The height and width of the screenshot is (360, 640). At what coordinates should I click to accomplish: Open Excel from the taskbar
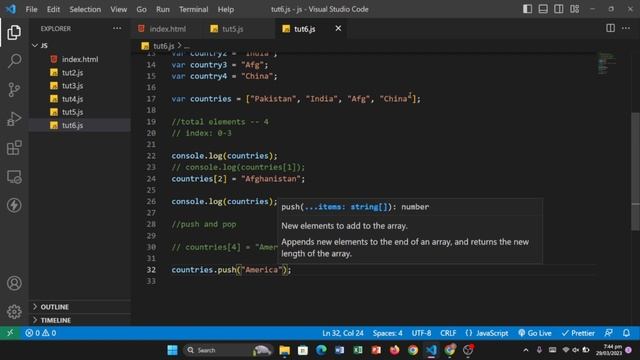(358, 350)
